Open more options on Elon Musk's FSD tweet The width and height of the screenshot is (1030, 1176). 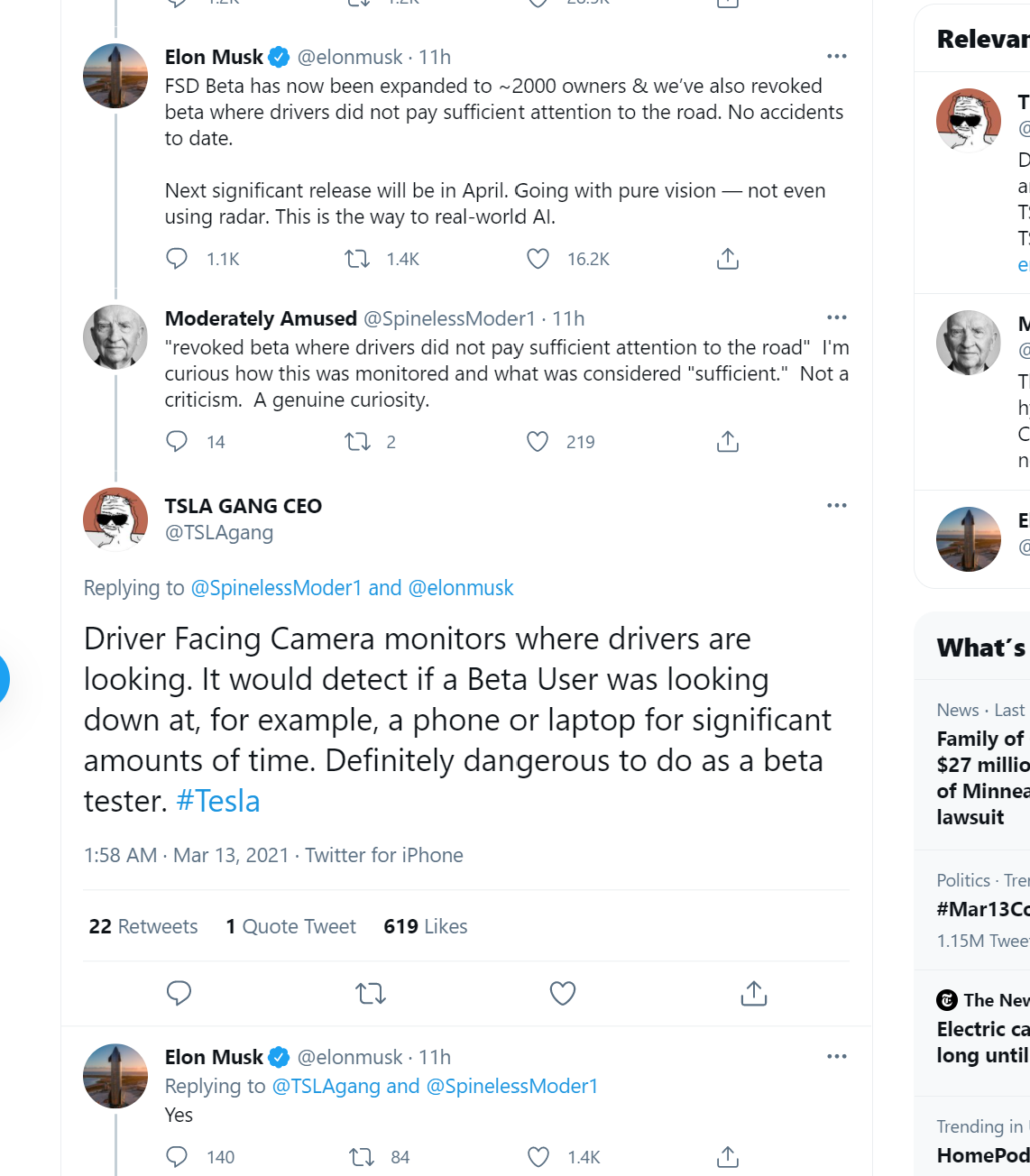(837, 56)
